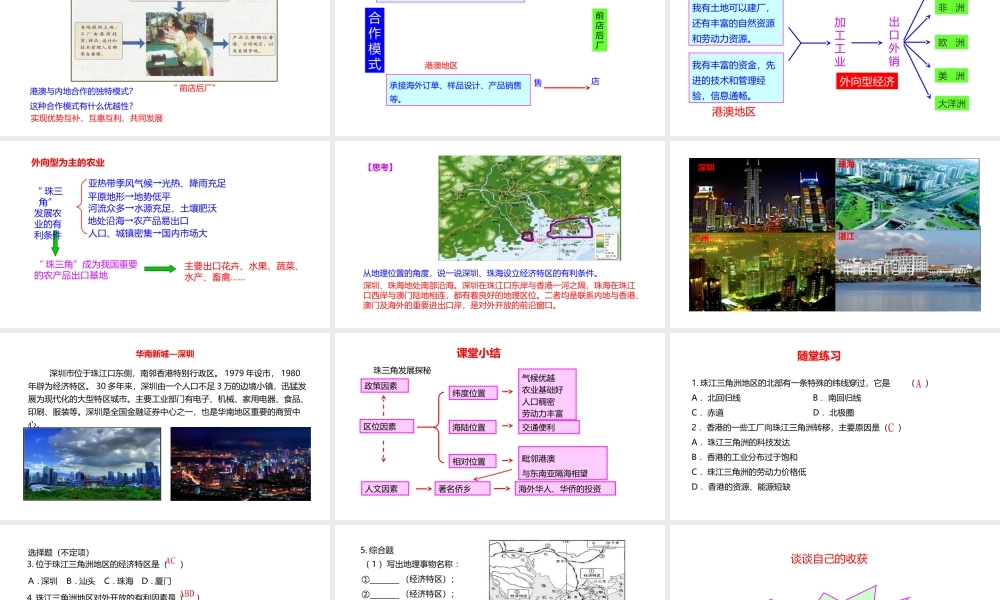Click the 广州 night city photo
Image resolution: width=1000 pixels, height=600 pixels.
762,271
